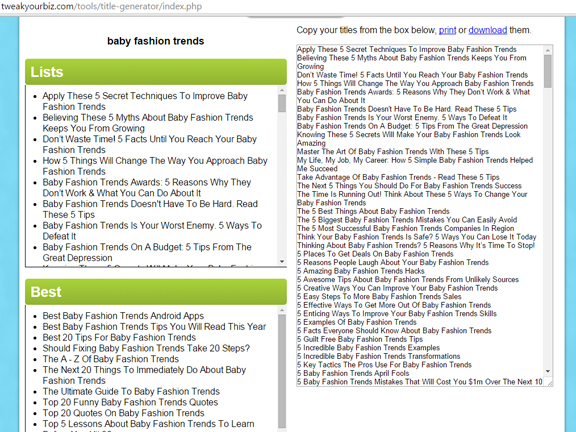576x432 pixels.
Task: Click 'Top 20 Quotes On Baby Fashion Trends'
Action: pyautogui.click(x=123, y=413)
